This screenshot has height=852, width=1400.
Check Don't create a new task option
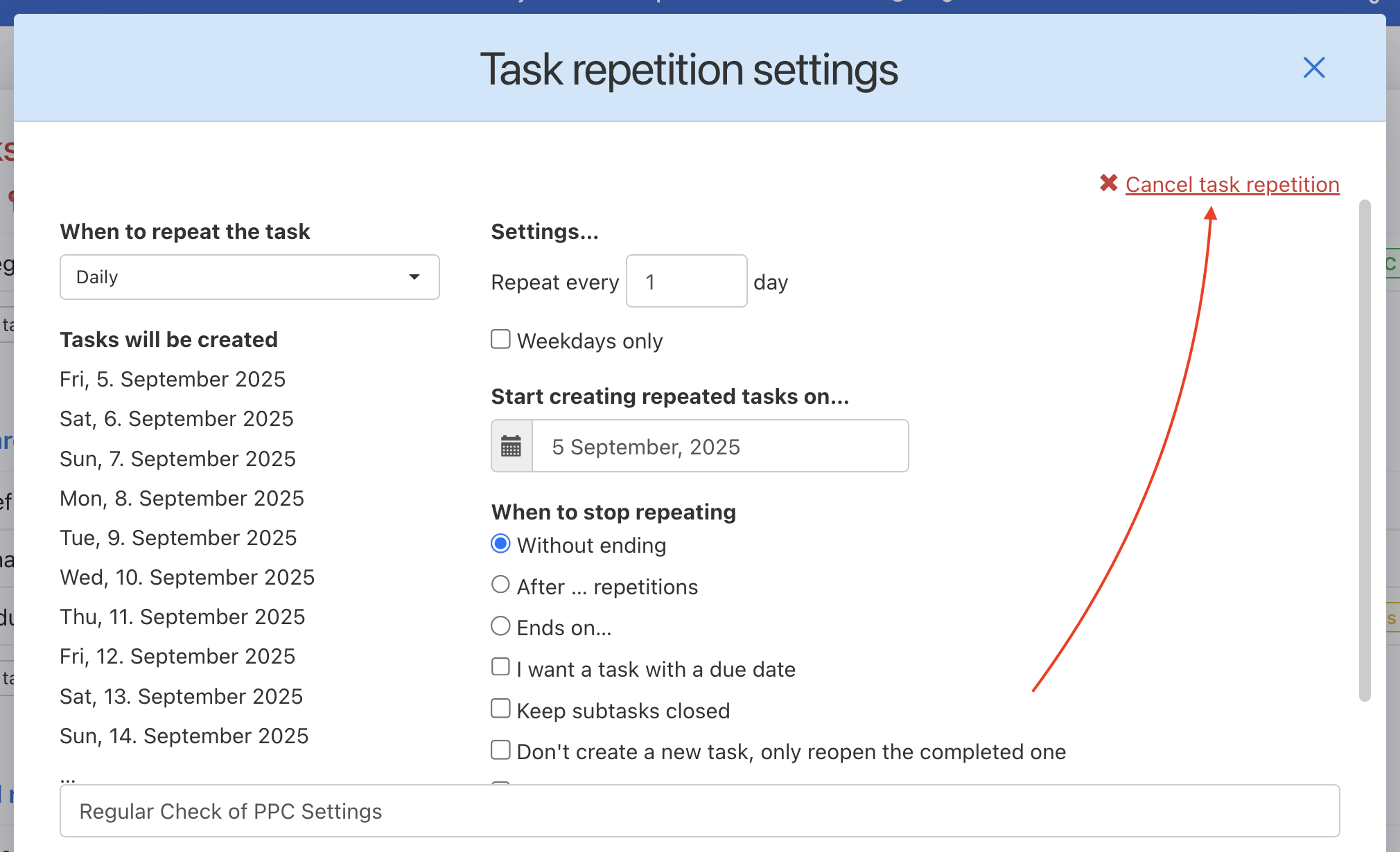pos(500,750)
